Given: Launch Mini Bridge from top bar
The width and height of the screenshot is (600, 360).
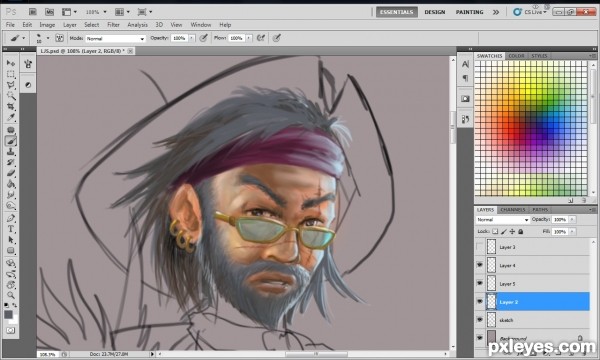Looking at the screenshot, I should 49,12.
